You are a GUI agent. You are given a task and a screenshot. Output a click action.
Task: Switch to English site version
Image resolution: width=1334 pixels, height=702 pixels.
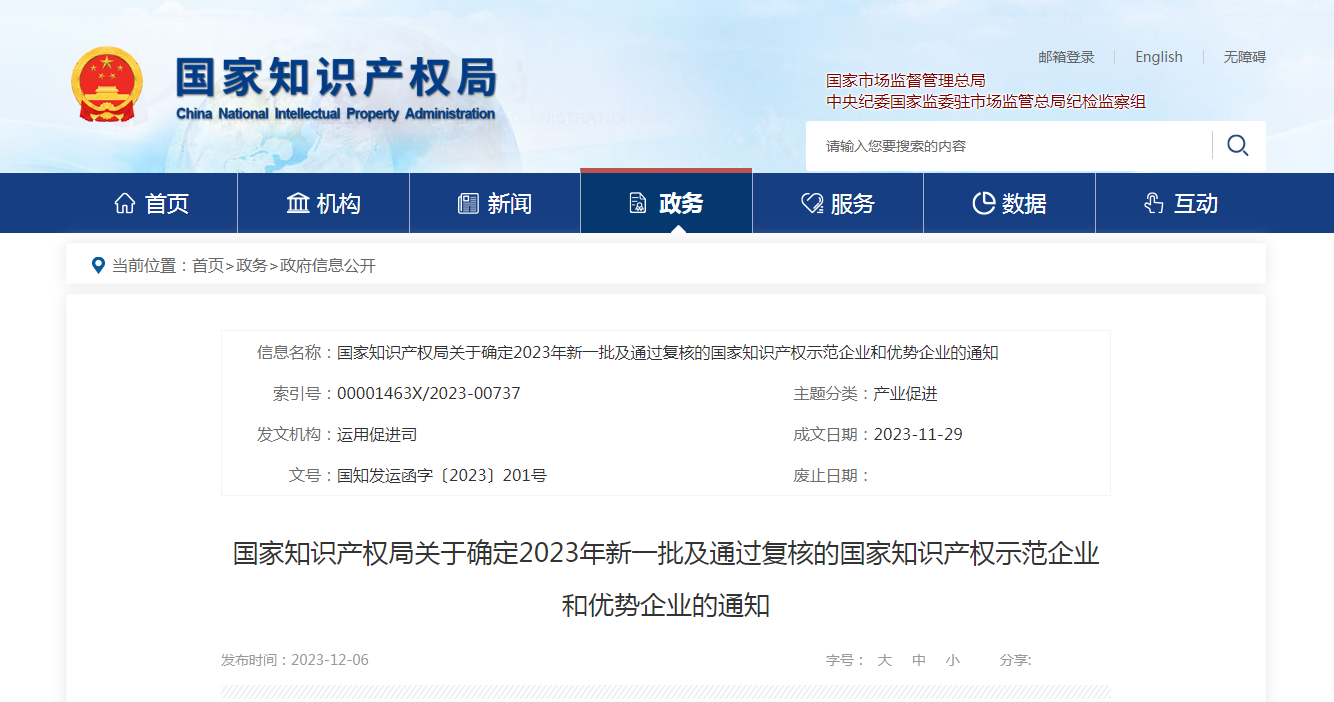click(1159, 57)
